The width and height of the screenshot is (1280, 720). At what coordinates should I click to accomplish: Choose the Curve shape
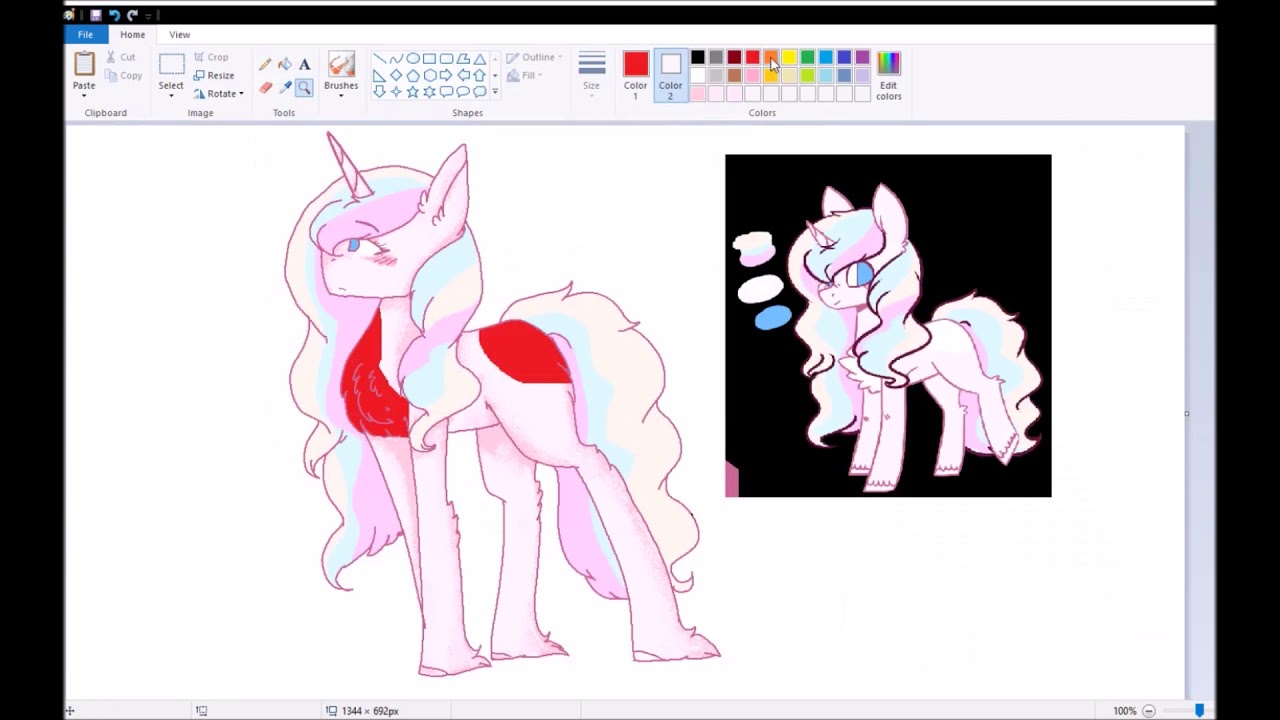[396, 58]
